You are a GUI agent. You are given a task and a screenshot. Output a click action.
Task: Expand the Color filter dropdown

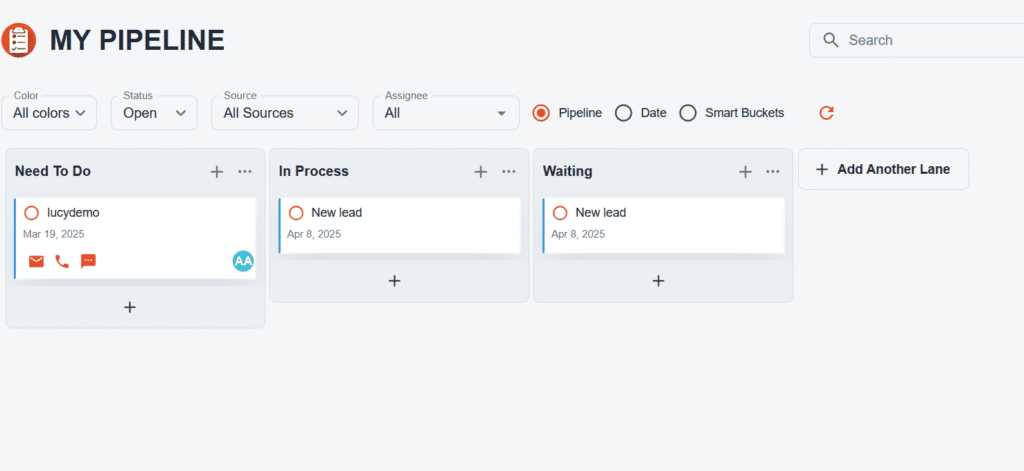pos(49,113)
